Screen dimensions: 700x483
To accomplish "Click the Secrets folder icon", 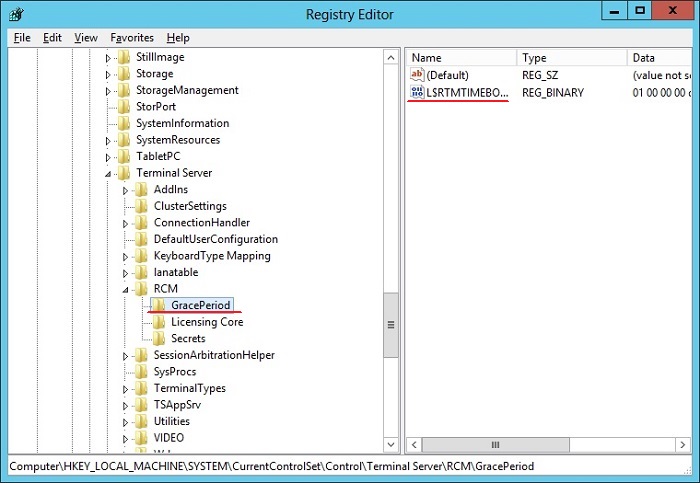I will (x=159, y=338).
